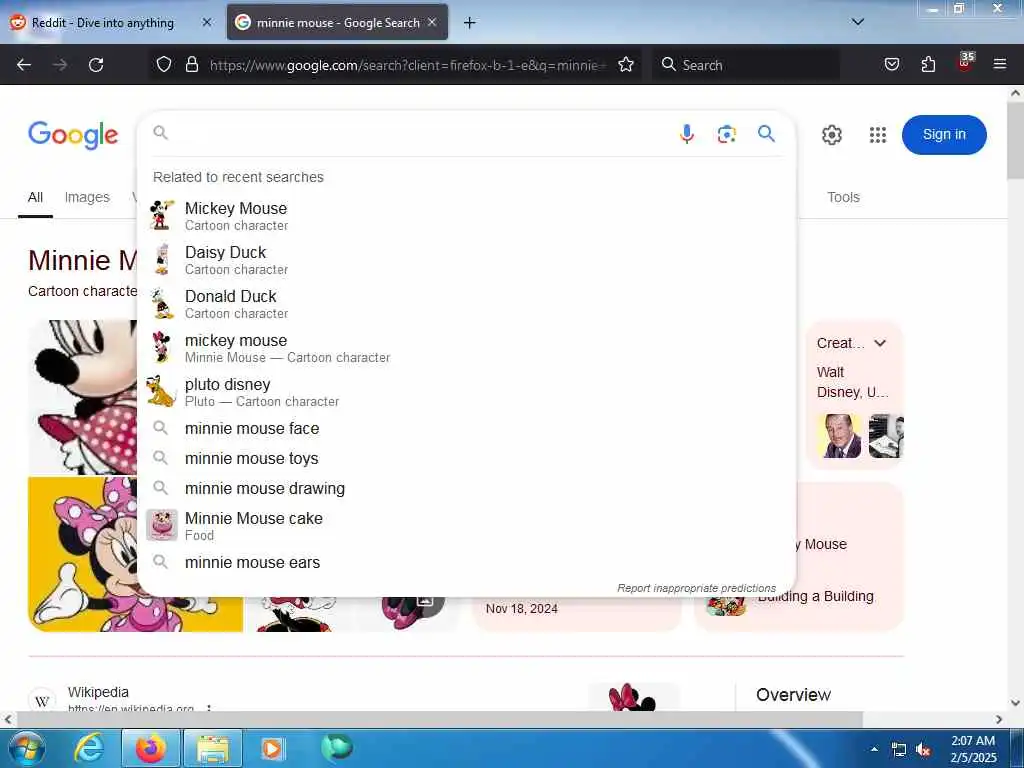Choose lowercase mickey mouse suggestion
Screen dimensions: 1024x768
(x=467, y=348)
